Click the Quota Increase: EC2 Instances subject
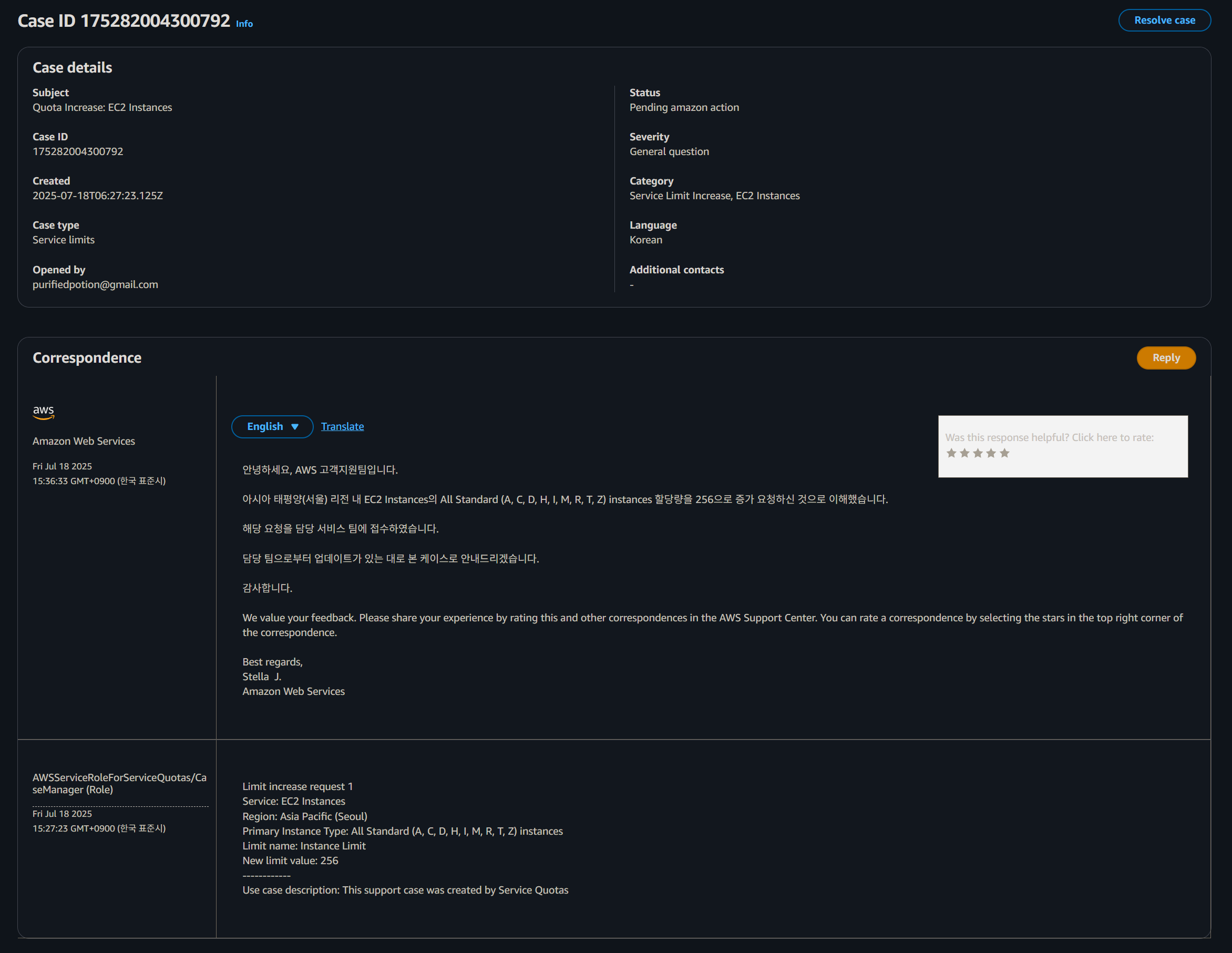 point(102,107)
